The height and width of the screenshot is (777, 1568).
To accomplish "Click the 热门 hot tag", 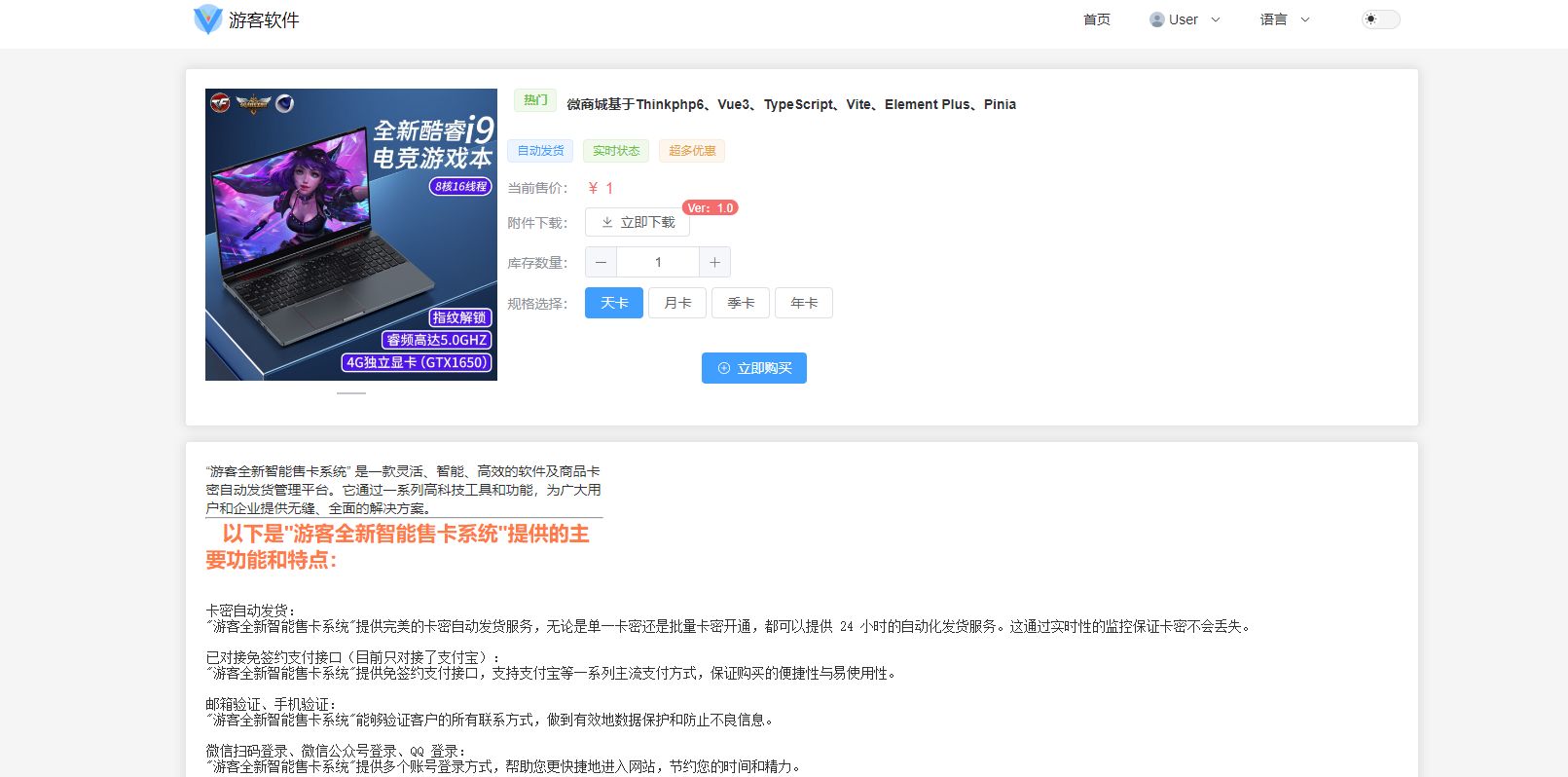I will [x=535, y=100].
